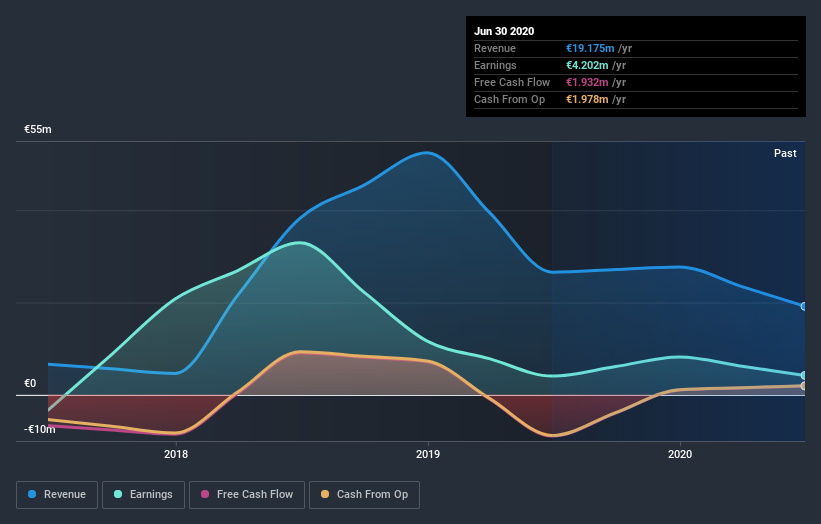Toggle the Revenue legend button

point(57,495)
